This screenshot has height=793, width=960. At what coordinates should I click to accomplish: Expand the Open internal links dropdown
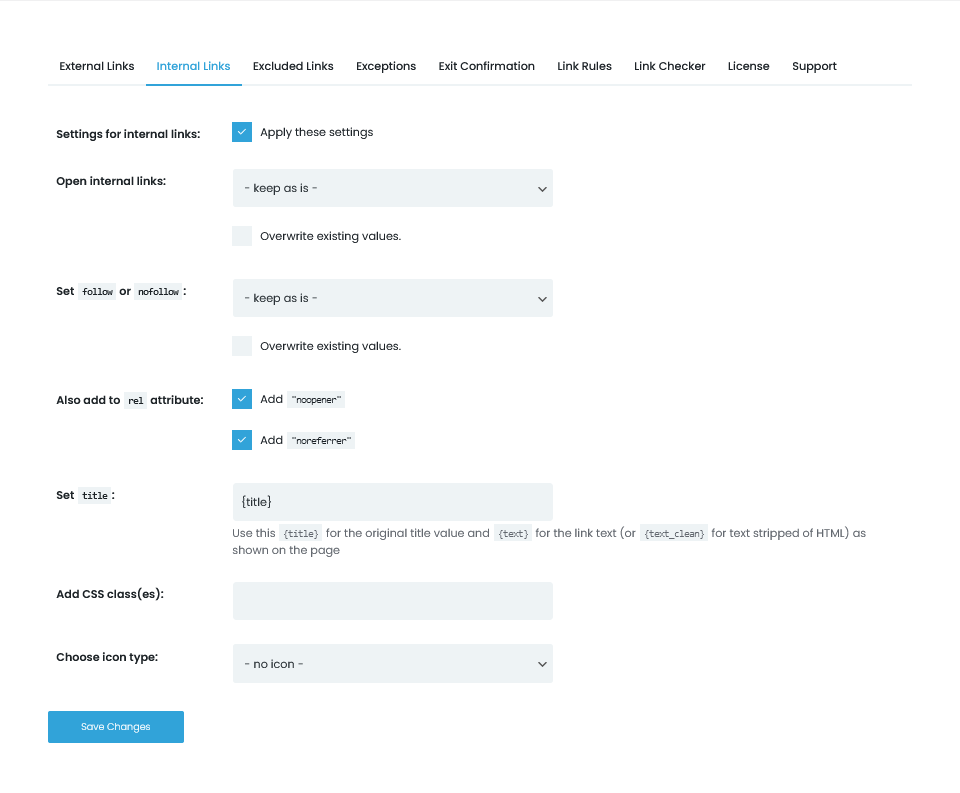tap(392, 188)
